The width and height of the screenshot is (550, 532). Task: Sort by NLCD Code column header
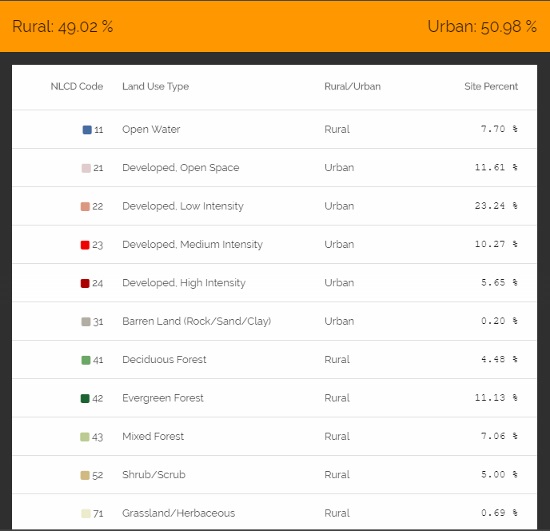[77, 86]
